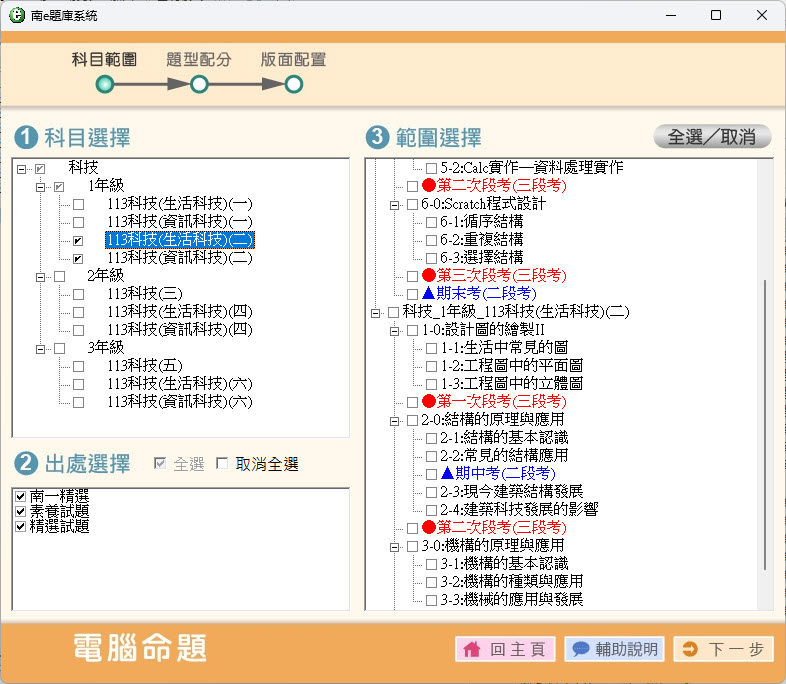The image size is (786, 684).
Task: Click the speech bubble icon on 輔助說明
Action: [580, 649]
